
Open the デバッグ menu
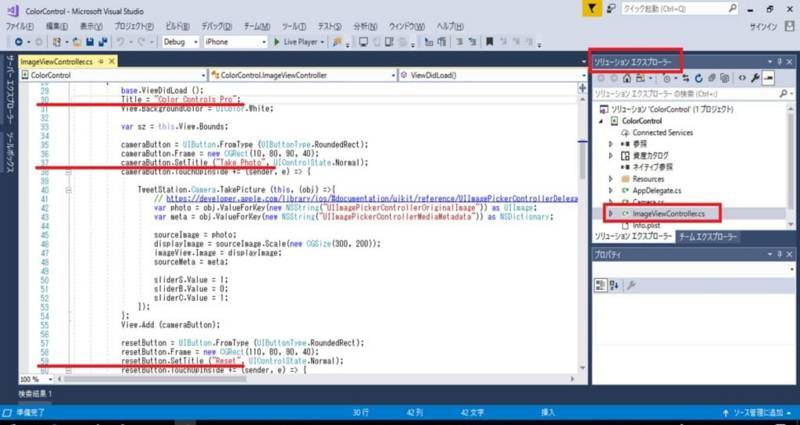pos(216,27)
